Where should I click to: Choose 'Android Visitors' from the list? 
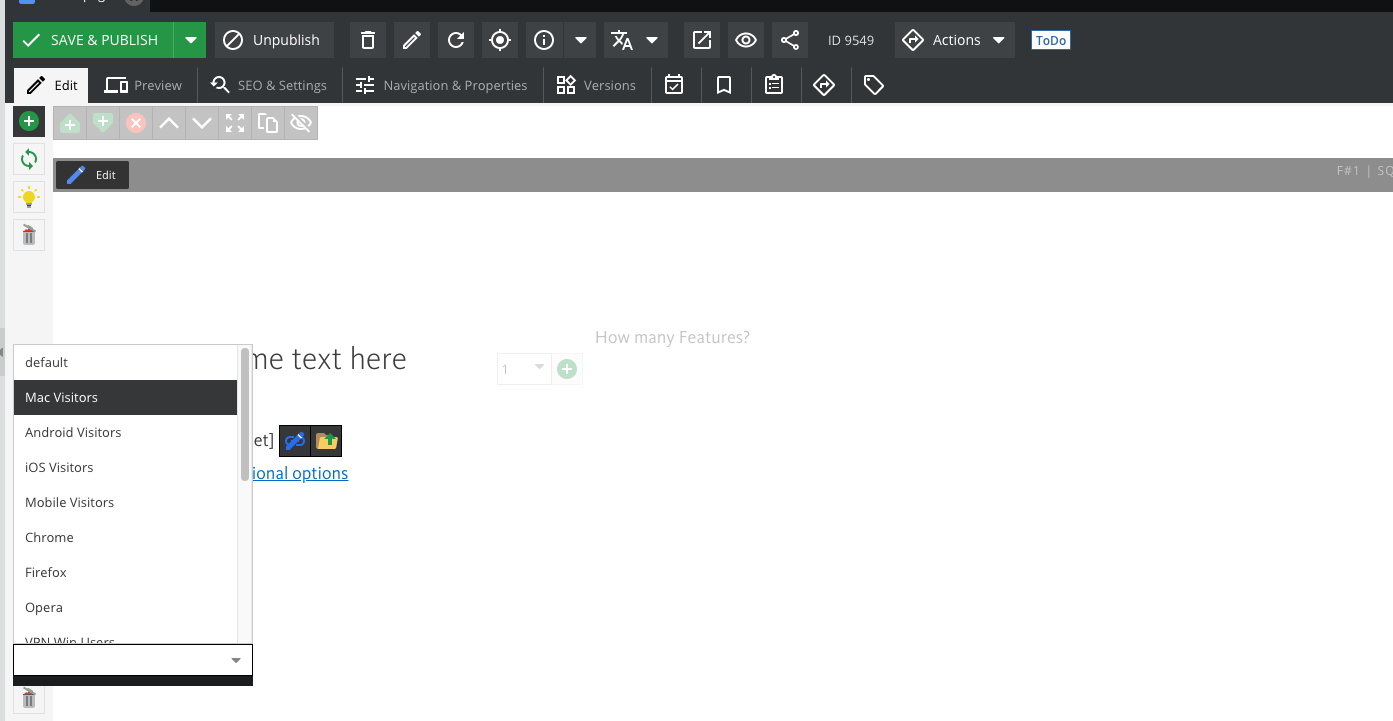pos(125,432)
